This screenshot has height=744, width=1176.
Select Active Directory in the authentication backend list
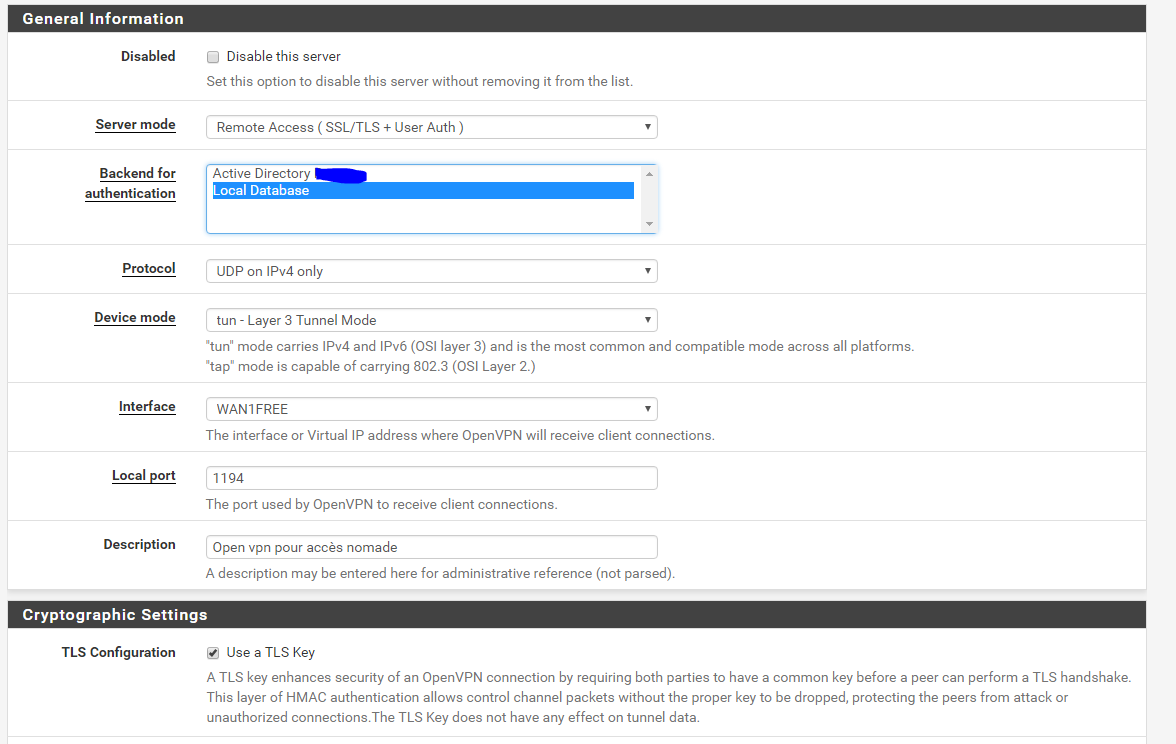coord(262,174)
